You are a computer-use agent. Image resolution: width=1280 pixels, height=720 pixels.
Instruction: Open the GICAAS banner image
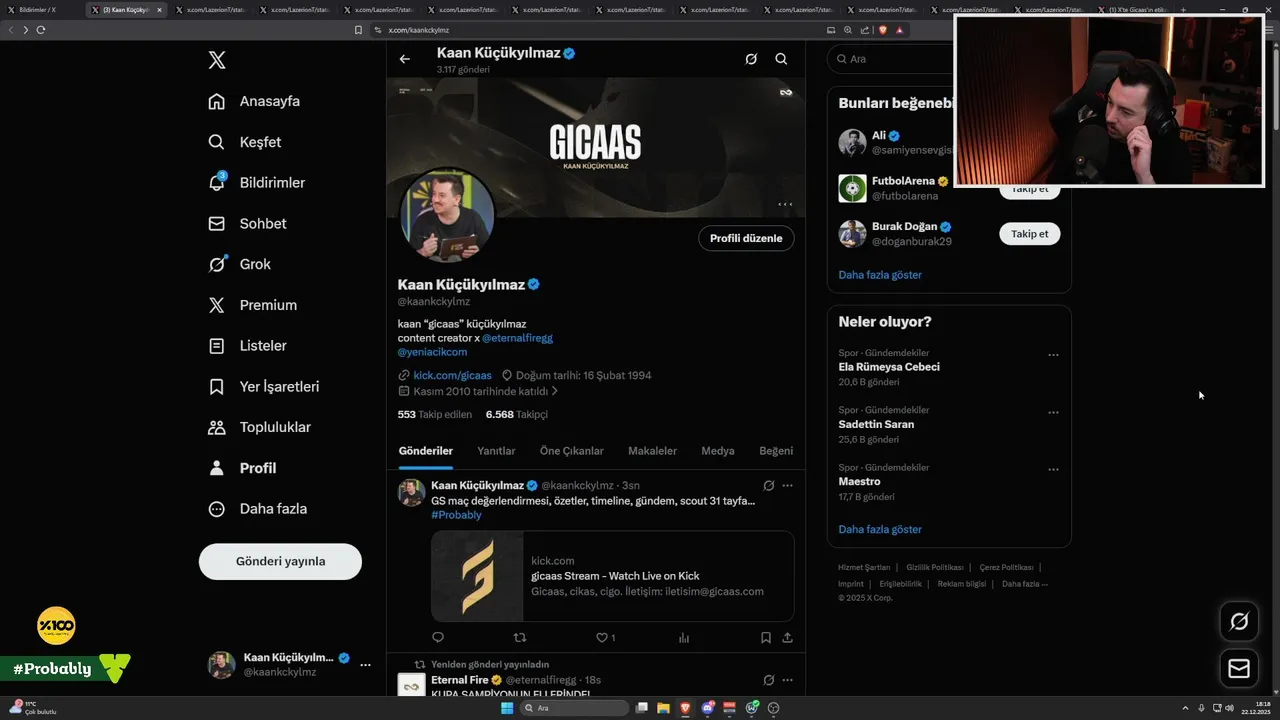point(596,148)
